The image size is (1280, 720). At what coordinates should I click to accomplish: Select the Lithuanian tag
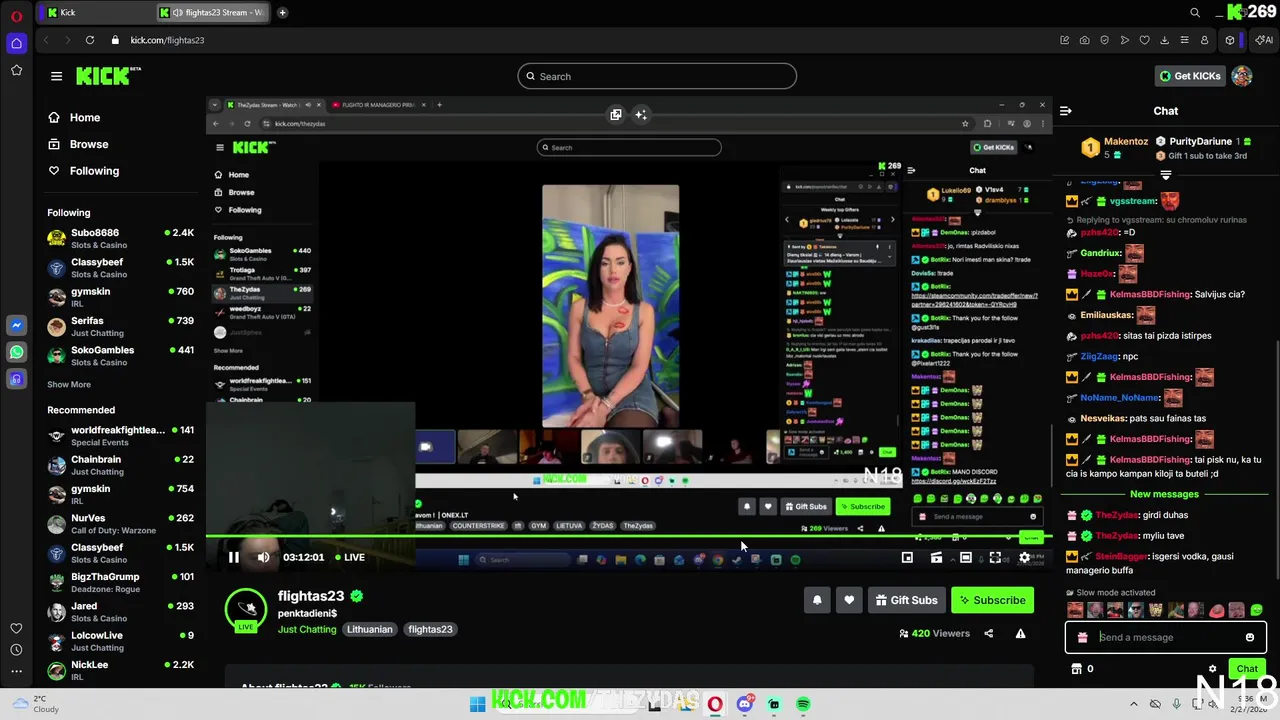click(369, 629)
